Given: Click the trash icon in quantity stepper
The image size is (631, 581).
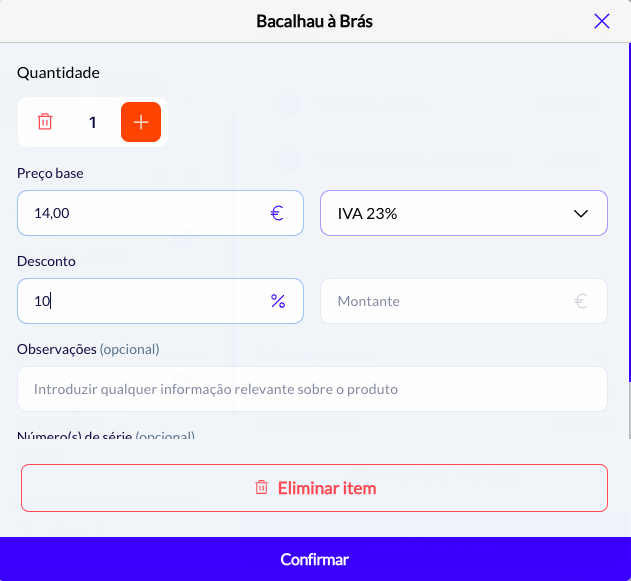Looking at the screenshot, I should click(x=45, y=122).
